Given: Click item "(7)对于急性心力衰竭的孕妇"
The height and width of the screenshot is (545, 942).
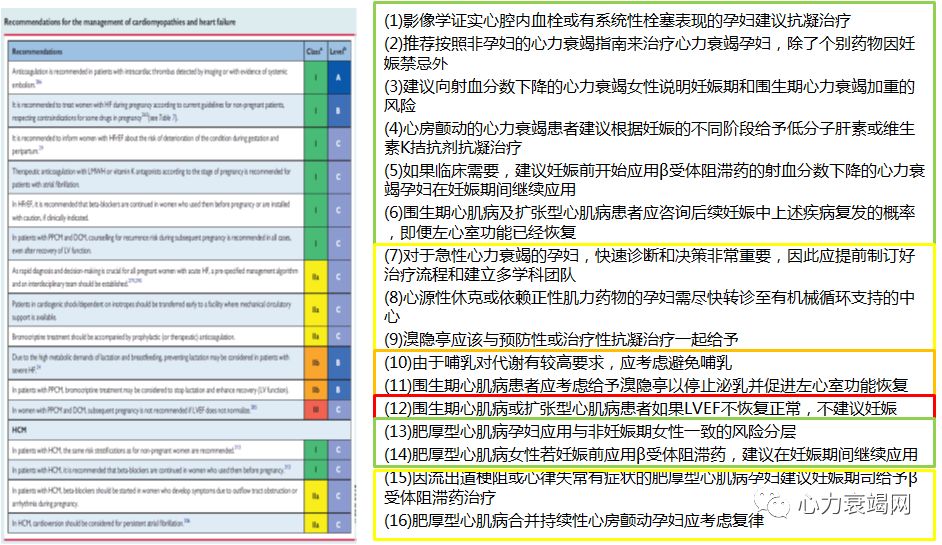Looking at the screenshot, I should 650,264.
